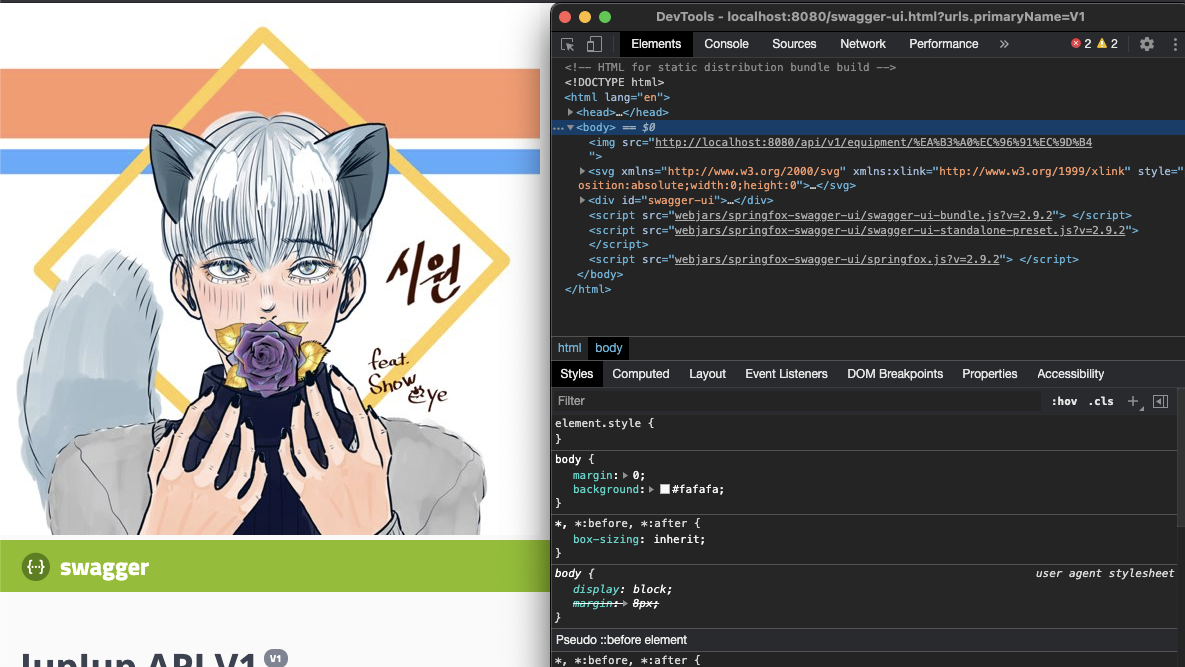The height and width of the screenshot is (667, 1185).
Task: Click the Swagger logo icon
Action: [x=36, y=567]
